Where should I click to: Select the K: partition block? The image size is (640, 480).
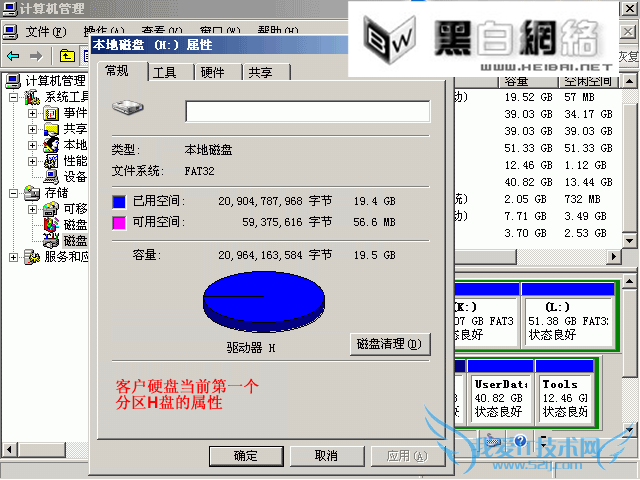486,316
